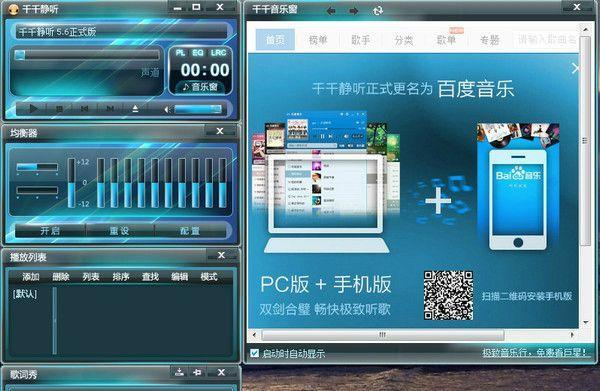The height and width of the screenshot is (391, 600).
Task: Click music window scroll-down arrow
Action: click(585, 323)
